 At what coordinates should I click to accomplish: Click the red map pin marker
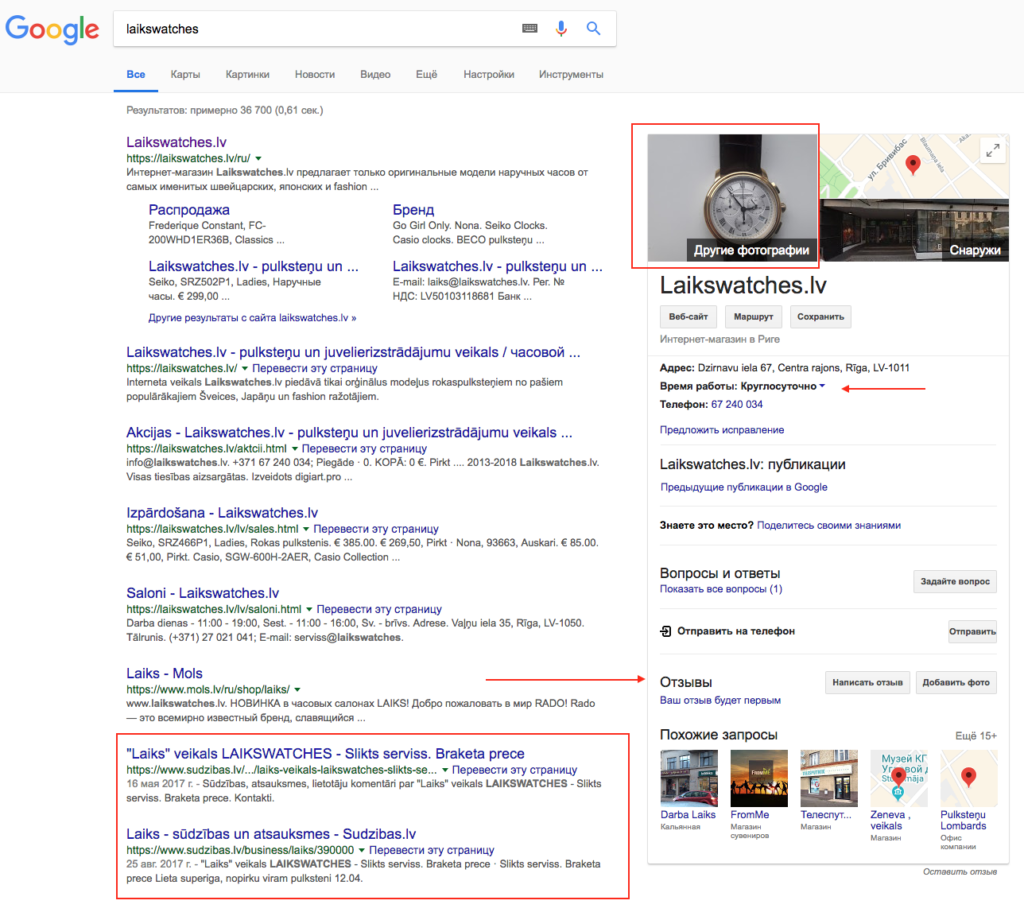coord(911,165)
